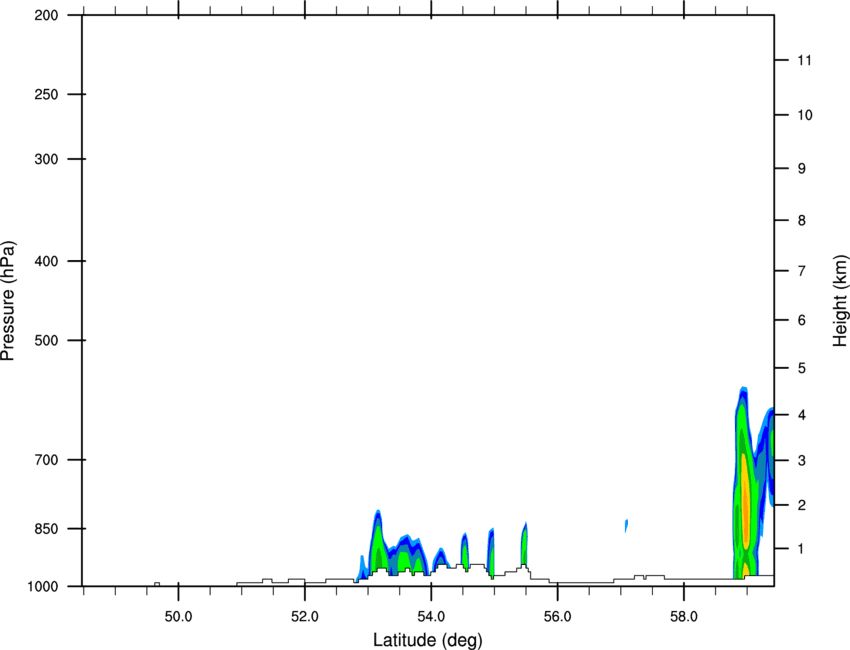Screen dimensions: 850x650
Task: Click the 400 pressure tick label
Action: click(46, 261)
